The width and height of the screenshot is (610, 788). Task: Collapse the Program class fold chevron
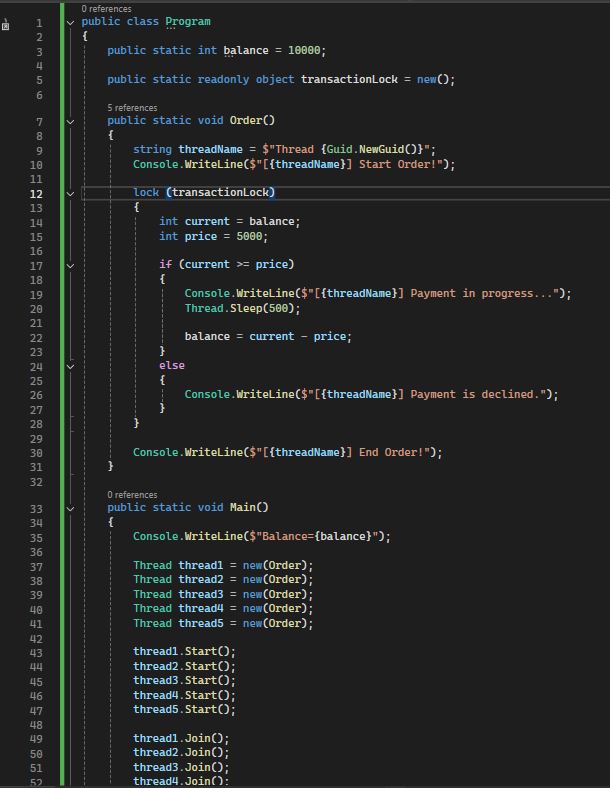click(x=70, y=22)
